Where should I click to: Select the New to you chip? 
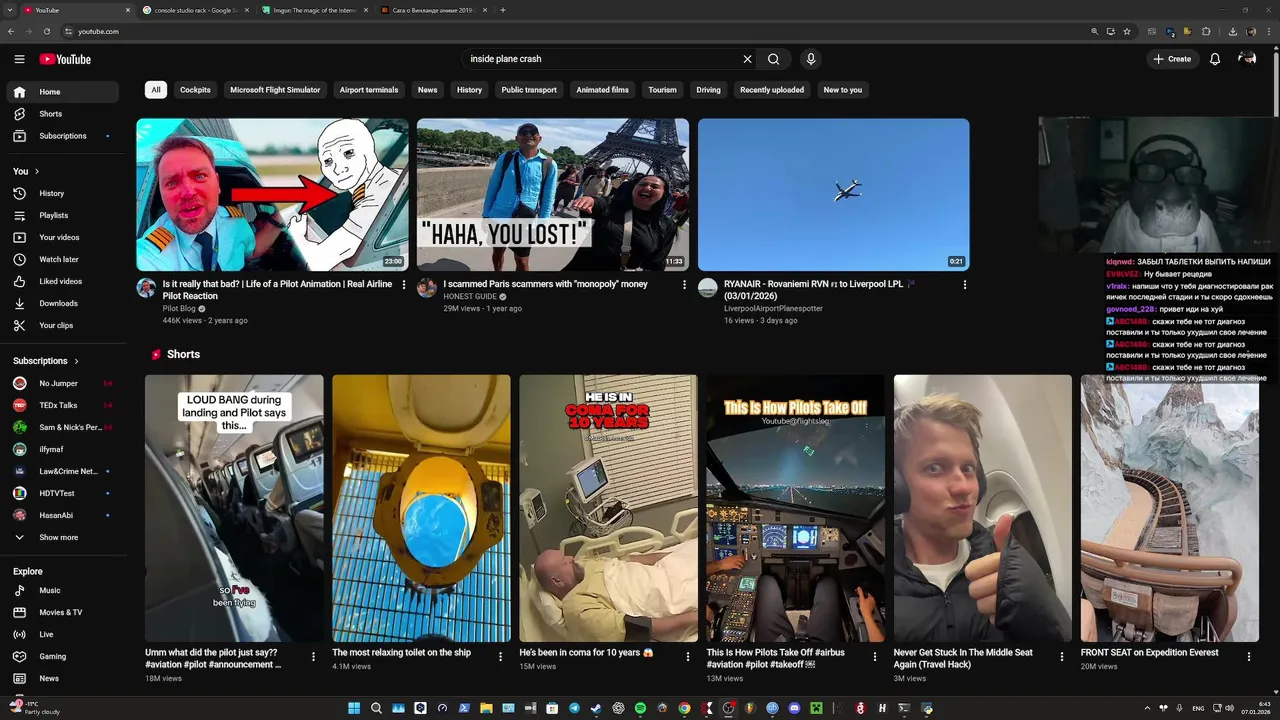click(x=843, y=90)
